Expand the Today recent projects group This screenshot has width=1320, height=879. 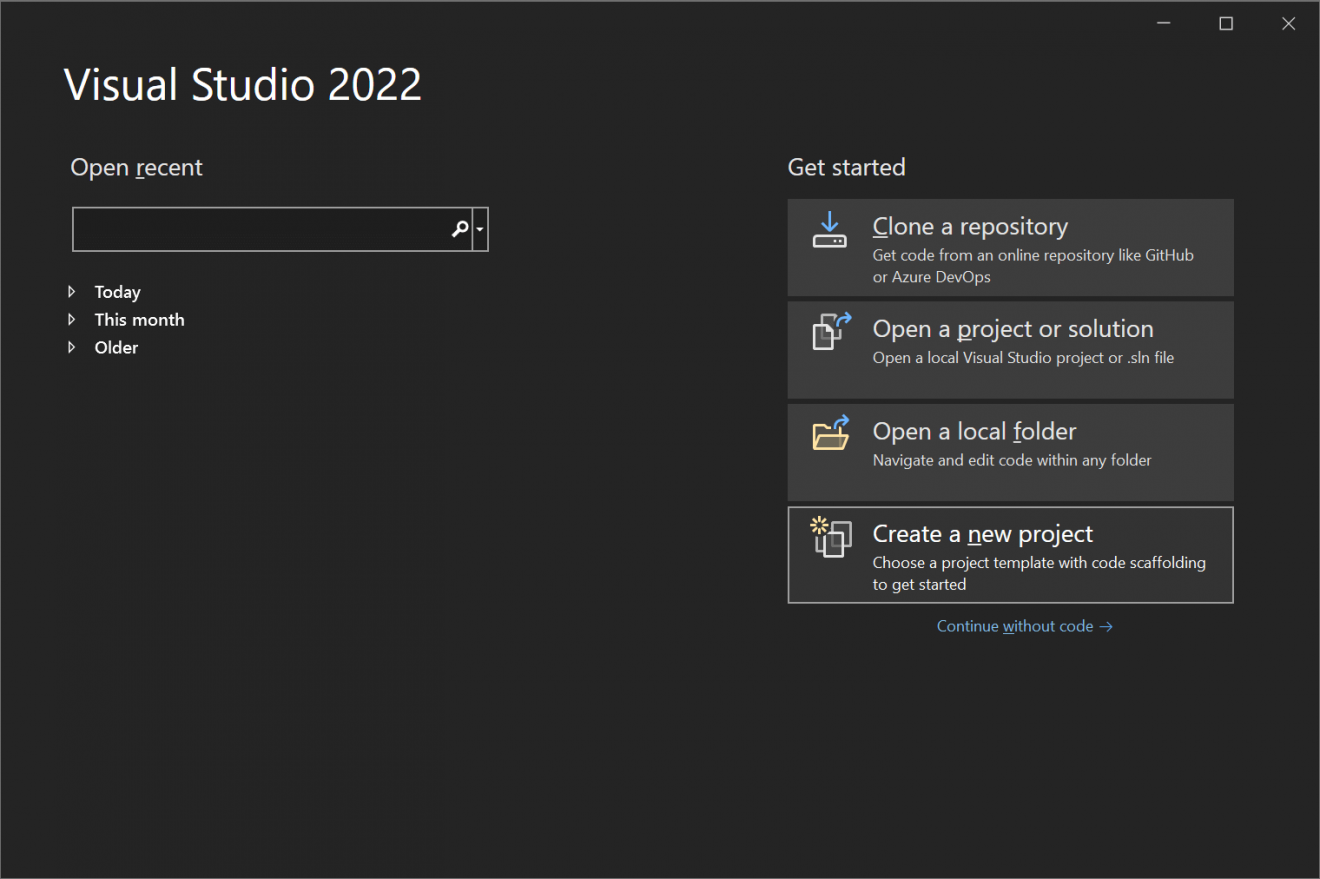(x=117, y=291)
